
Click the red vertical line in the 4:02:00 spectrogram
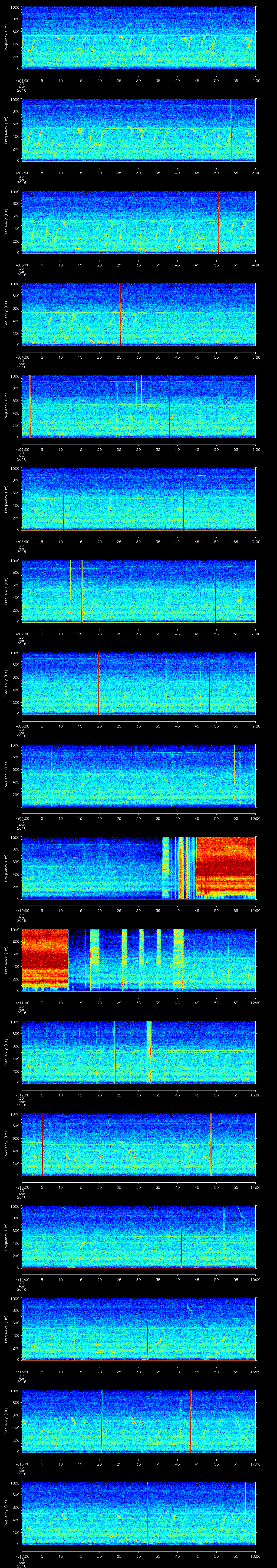(231, 130)
